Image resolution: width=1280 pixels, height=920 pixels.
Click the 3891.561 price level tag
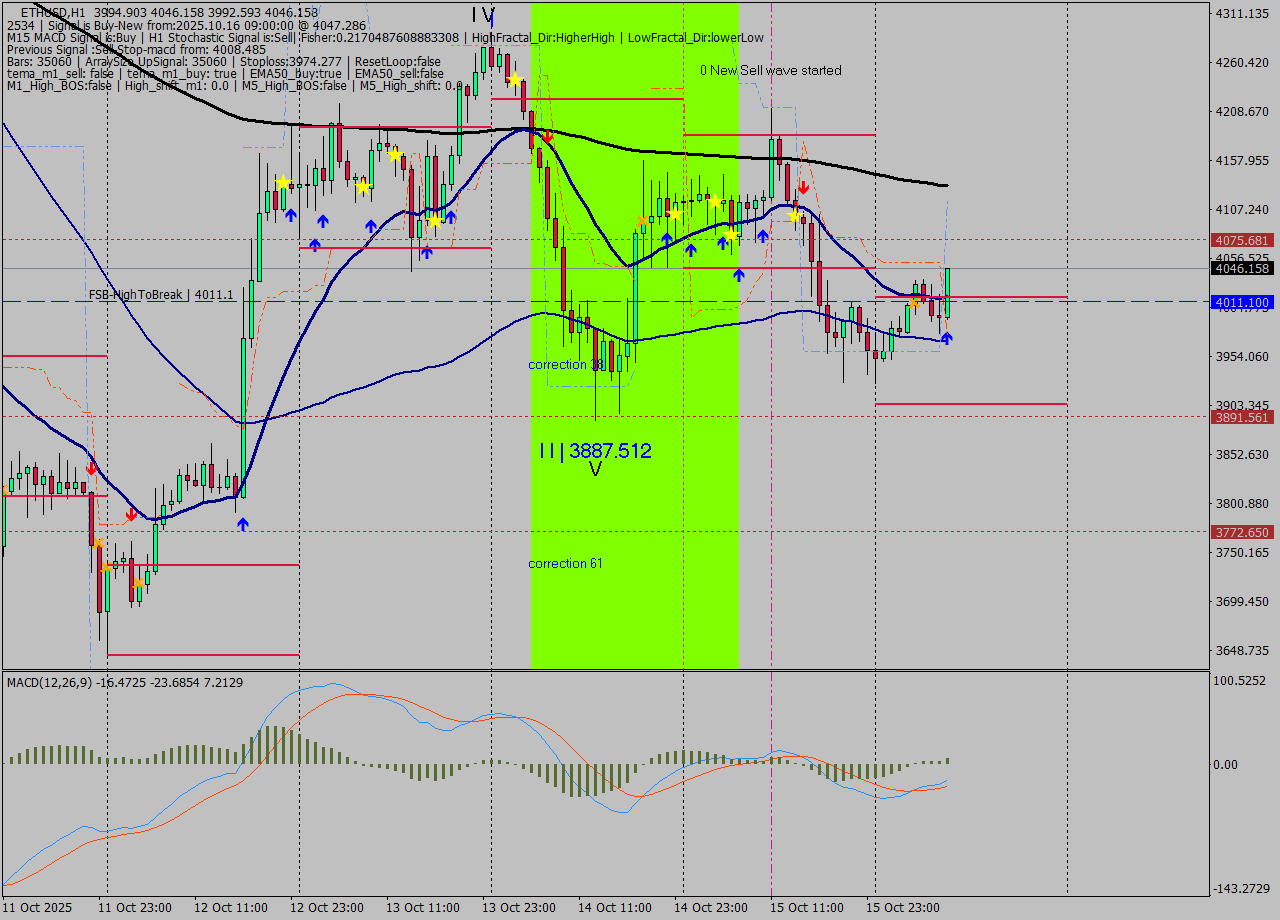(x=1241, y=417)
